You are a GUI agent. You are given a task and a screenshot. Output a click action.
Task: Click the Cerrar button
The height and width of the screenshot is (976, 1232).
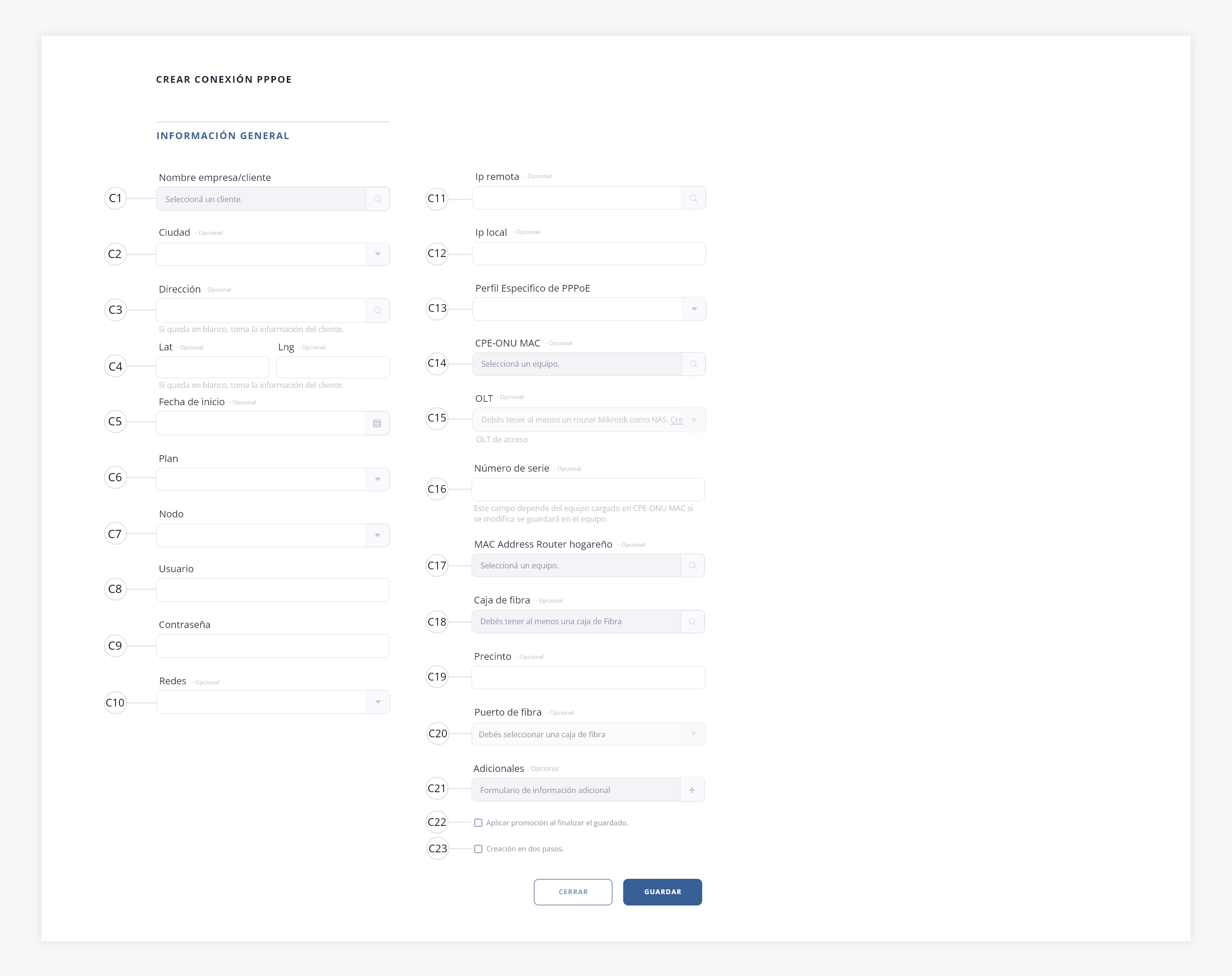573,892
